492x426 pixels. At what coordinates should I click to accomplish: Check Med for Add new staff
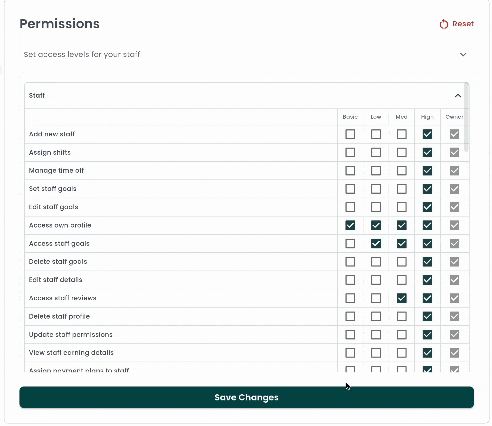click(x=402, y=134)
